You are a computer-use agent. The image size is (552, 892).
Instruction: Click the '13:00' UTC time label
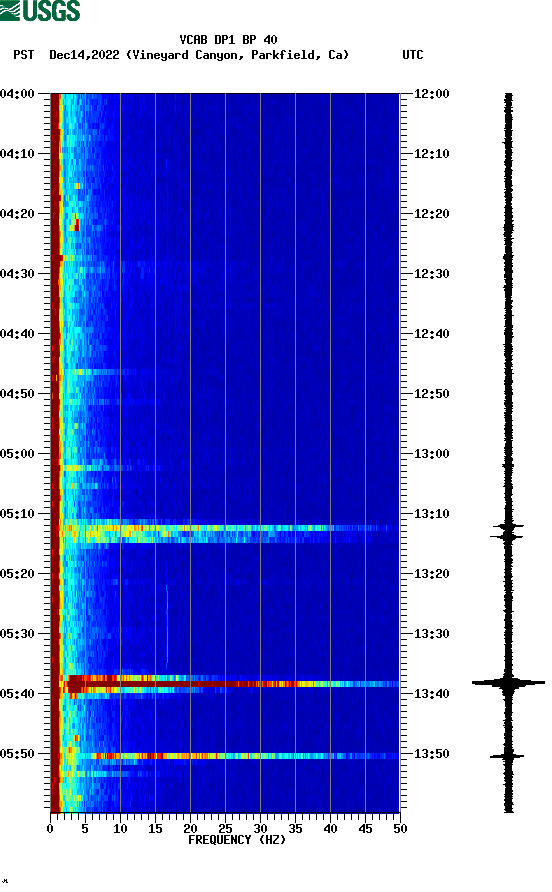431,454
